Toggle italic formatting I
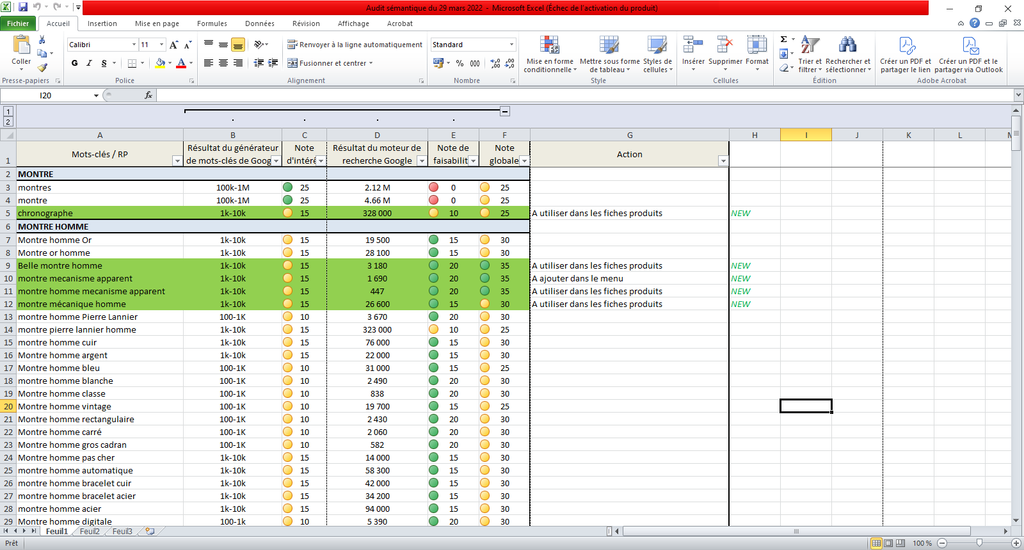The height and width of the screenshot is (550, 1024). 89,63
